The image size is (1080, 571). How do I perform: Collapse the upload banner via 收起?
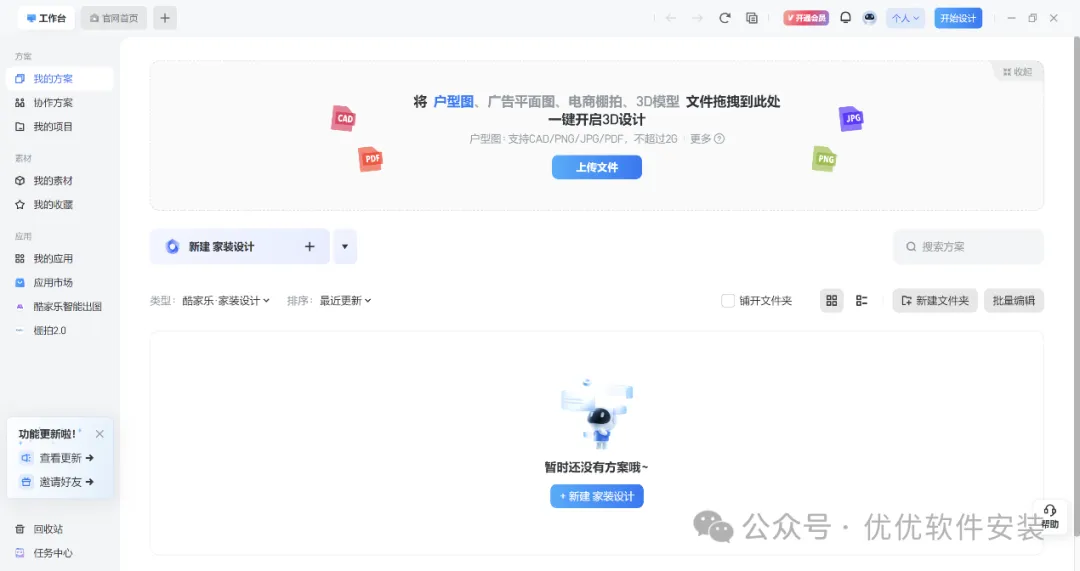1017,72
